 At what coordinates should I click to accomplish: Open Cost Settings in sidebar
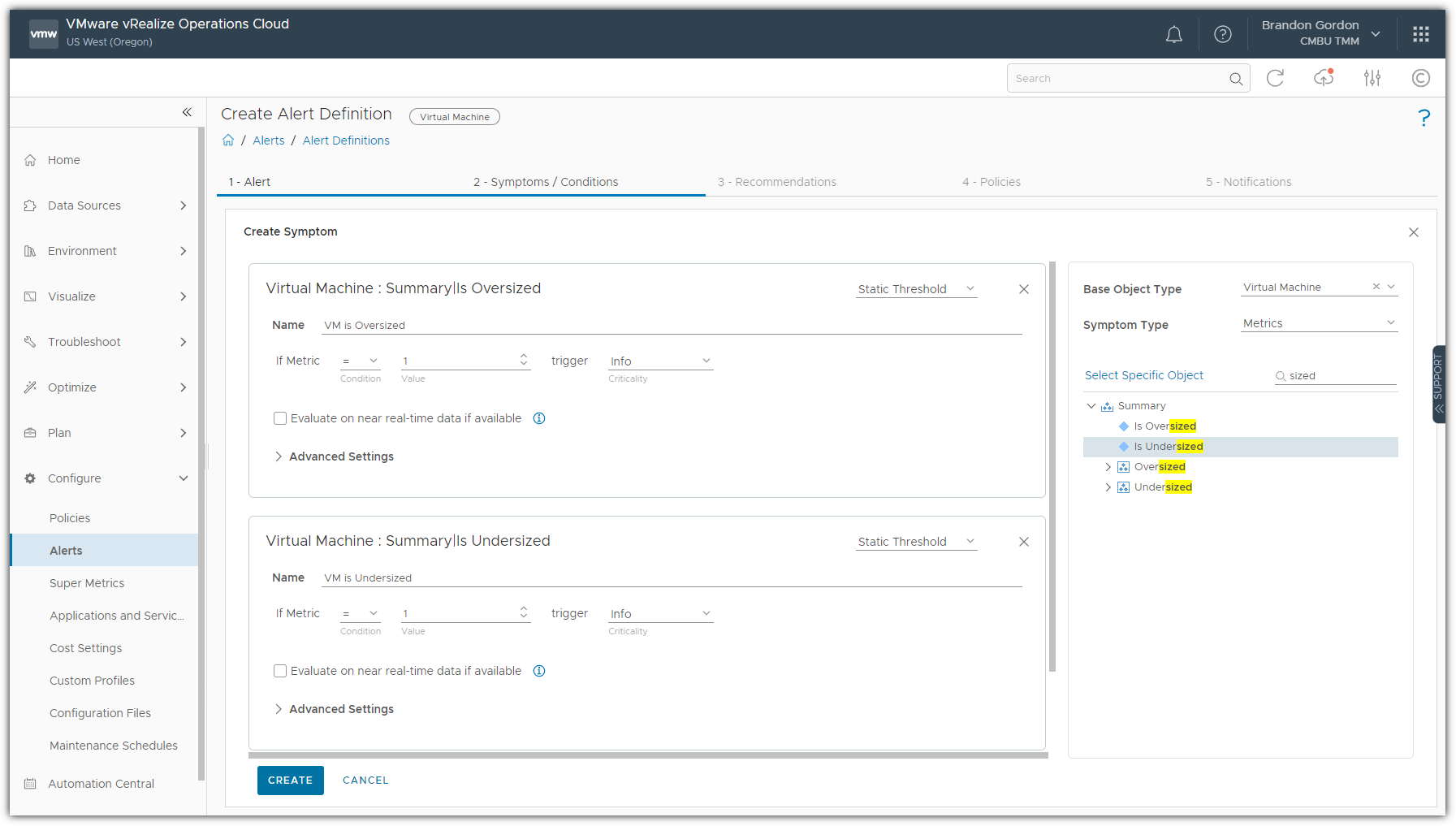point(85,648)
